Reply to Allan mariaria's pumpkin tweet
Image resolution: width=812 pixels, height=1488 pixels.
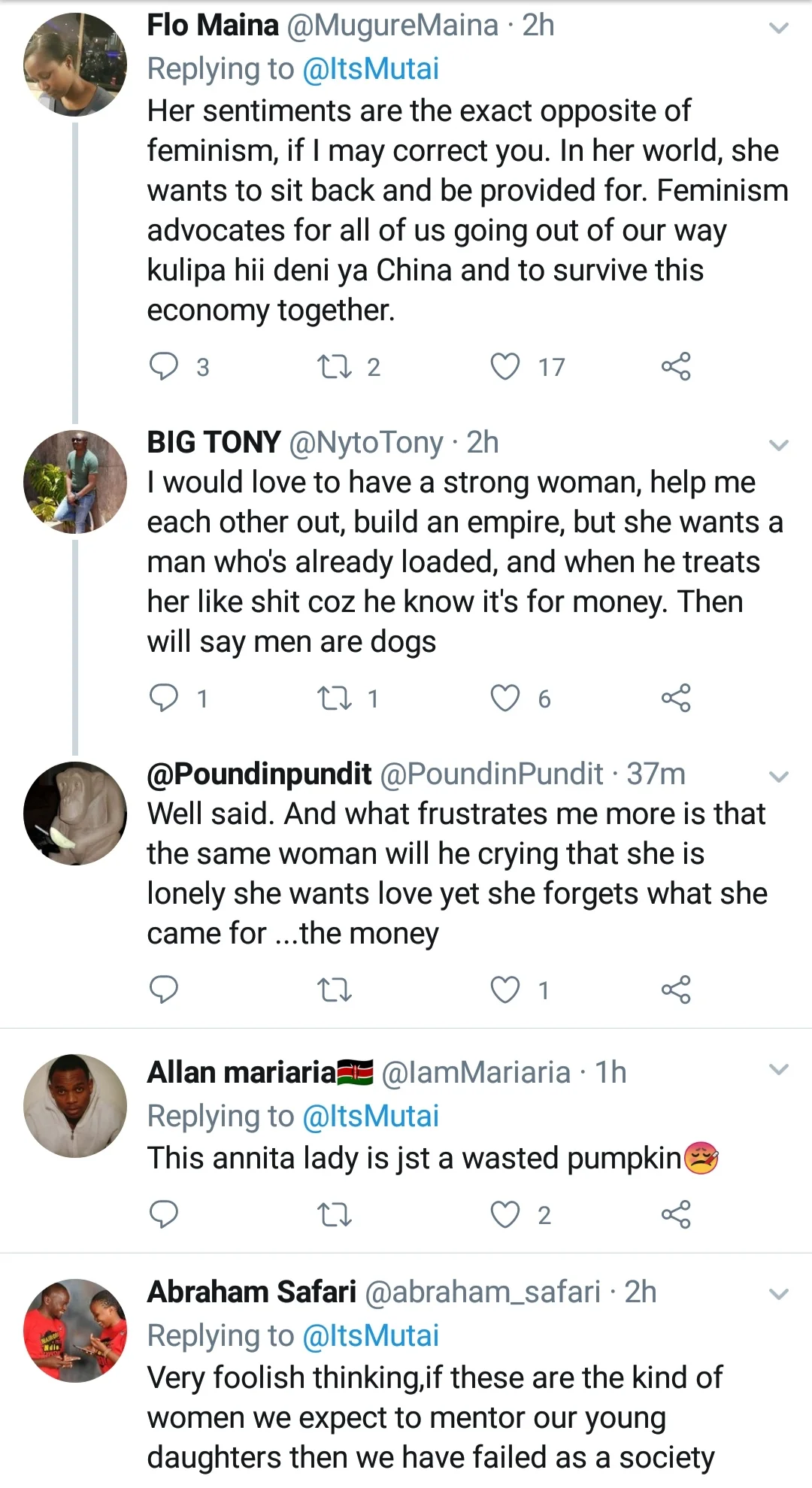coord(164,1214)
